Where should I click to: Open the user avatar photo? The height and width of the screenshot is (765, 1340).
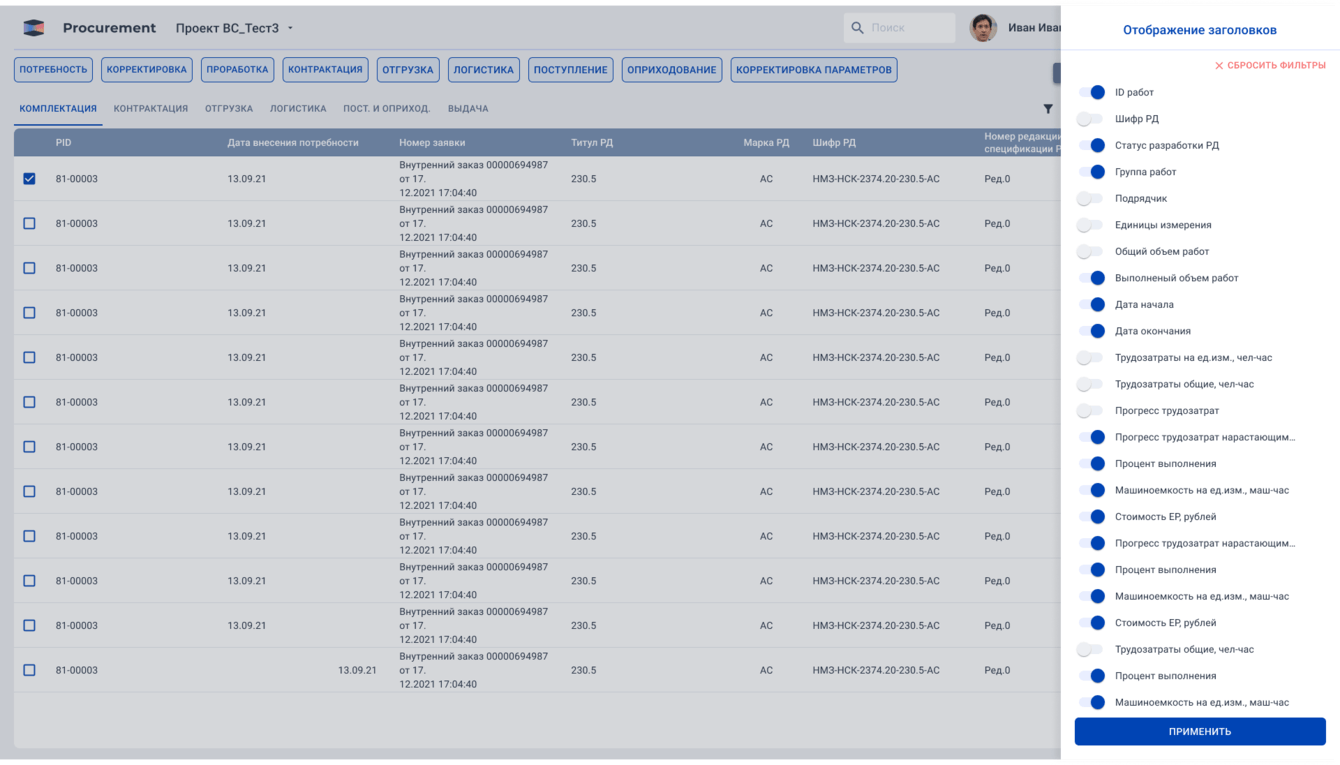[x=983, y=28]
